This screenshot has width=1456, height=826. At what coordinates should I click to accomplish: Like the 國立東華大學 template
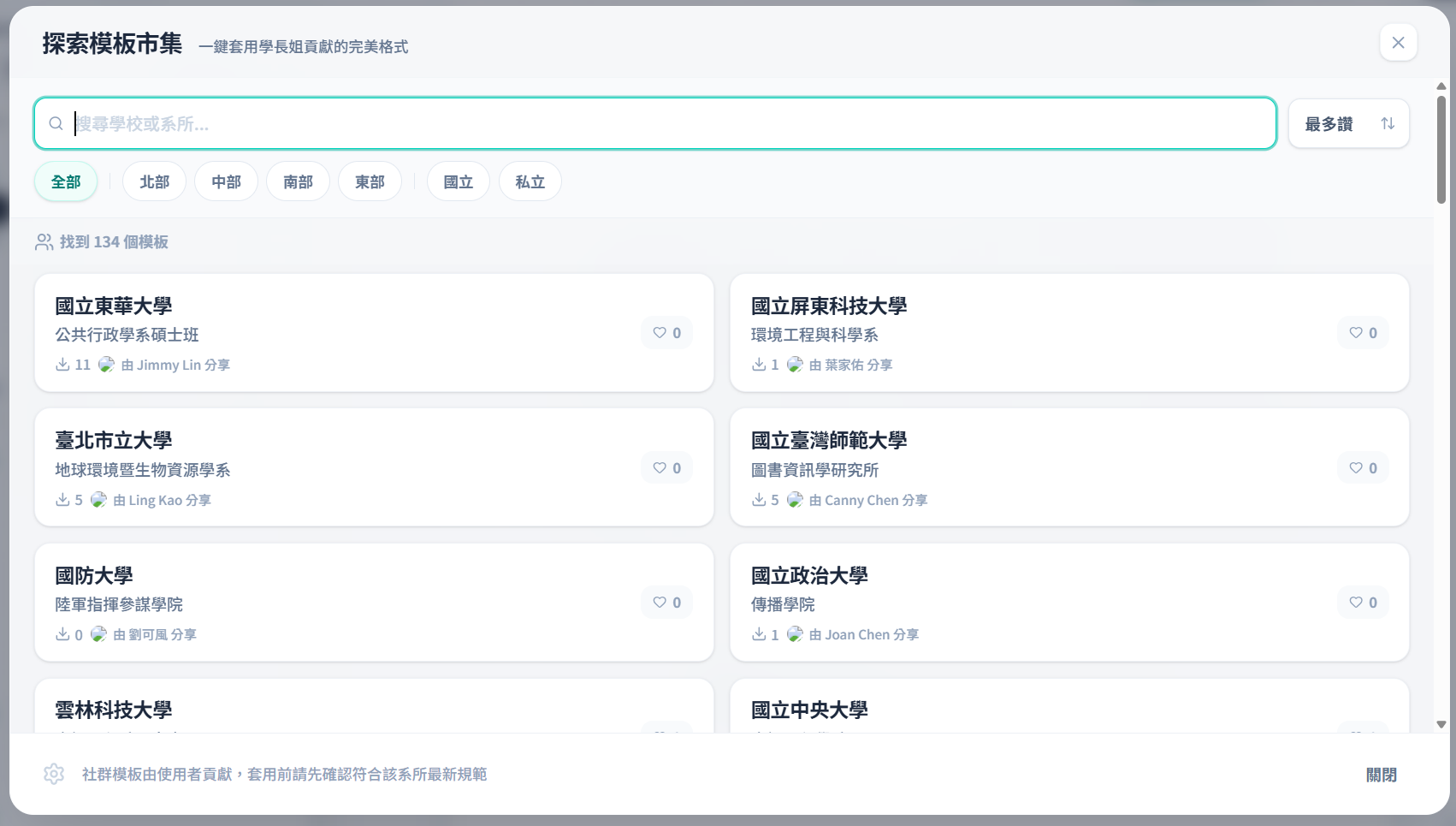pos(667,333)
